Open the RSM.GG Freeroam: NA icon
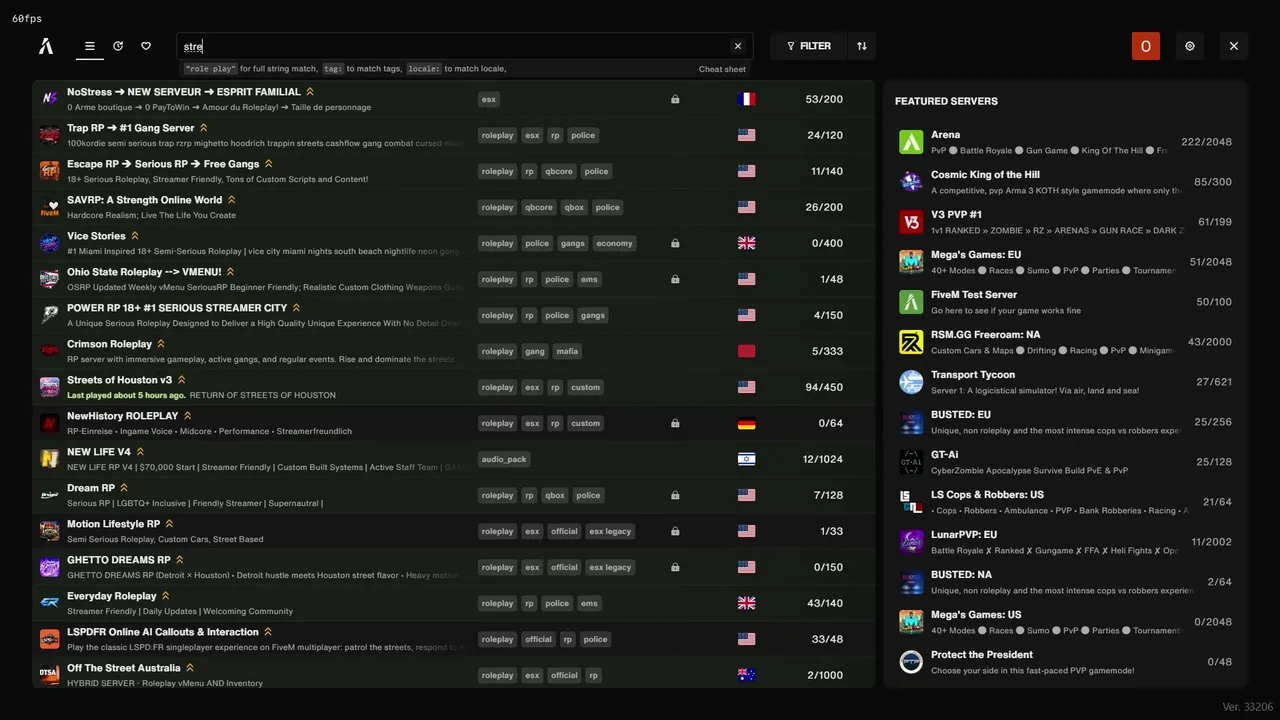The width and height of the screenshot is (1280, 720). [911, 342]
